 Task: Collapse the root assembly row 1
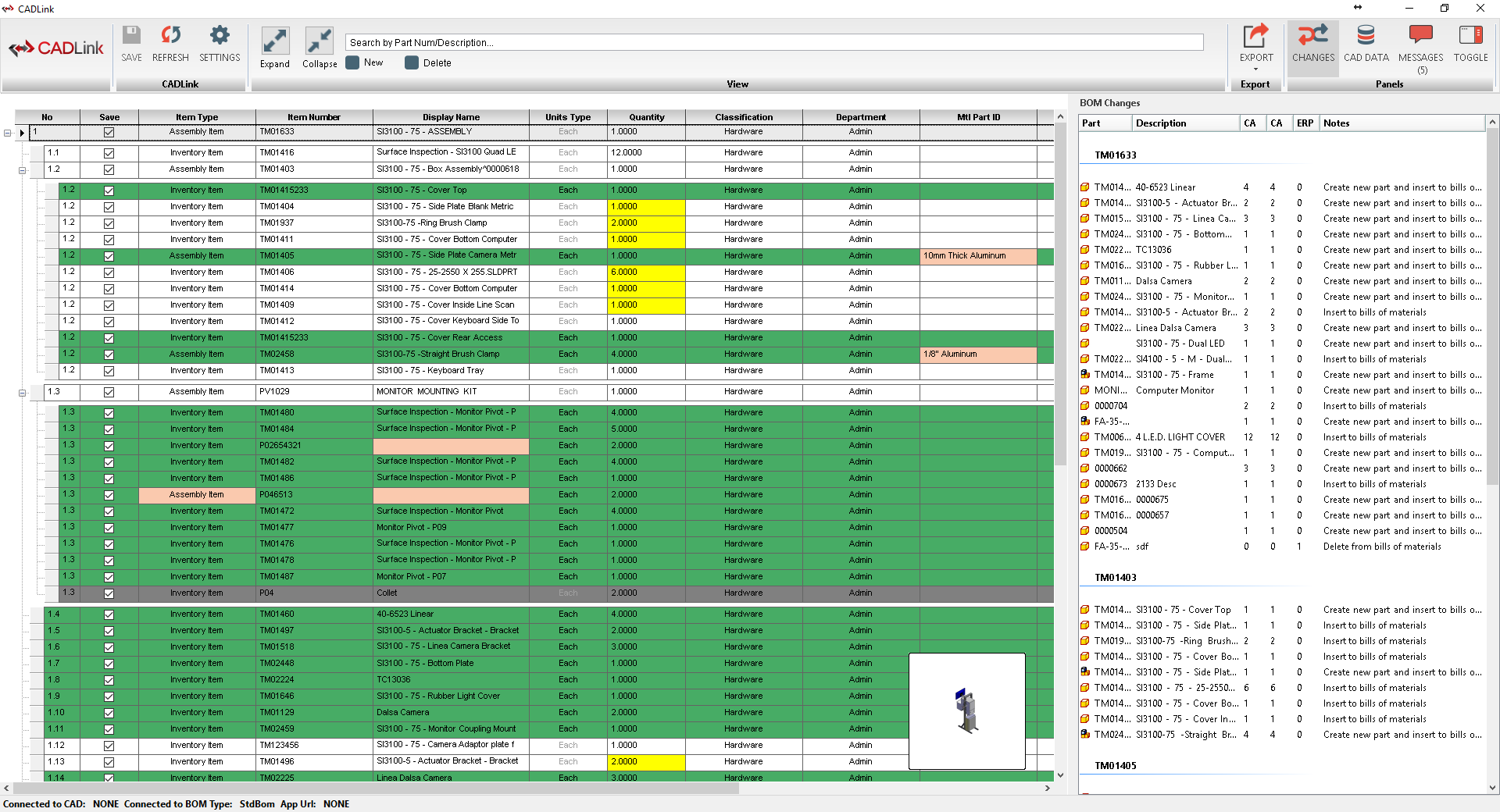pos(8,133)
